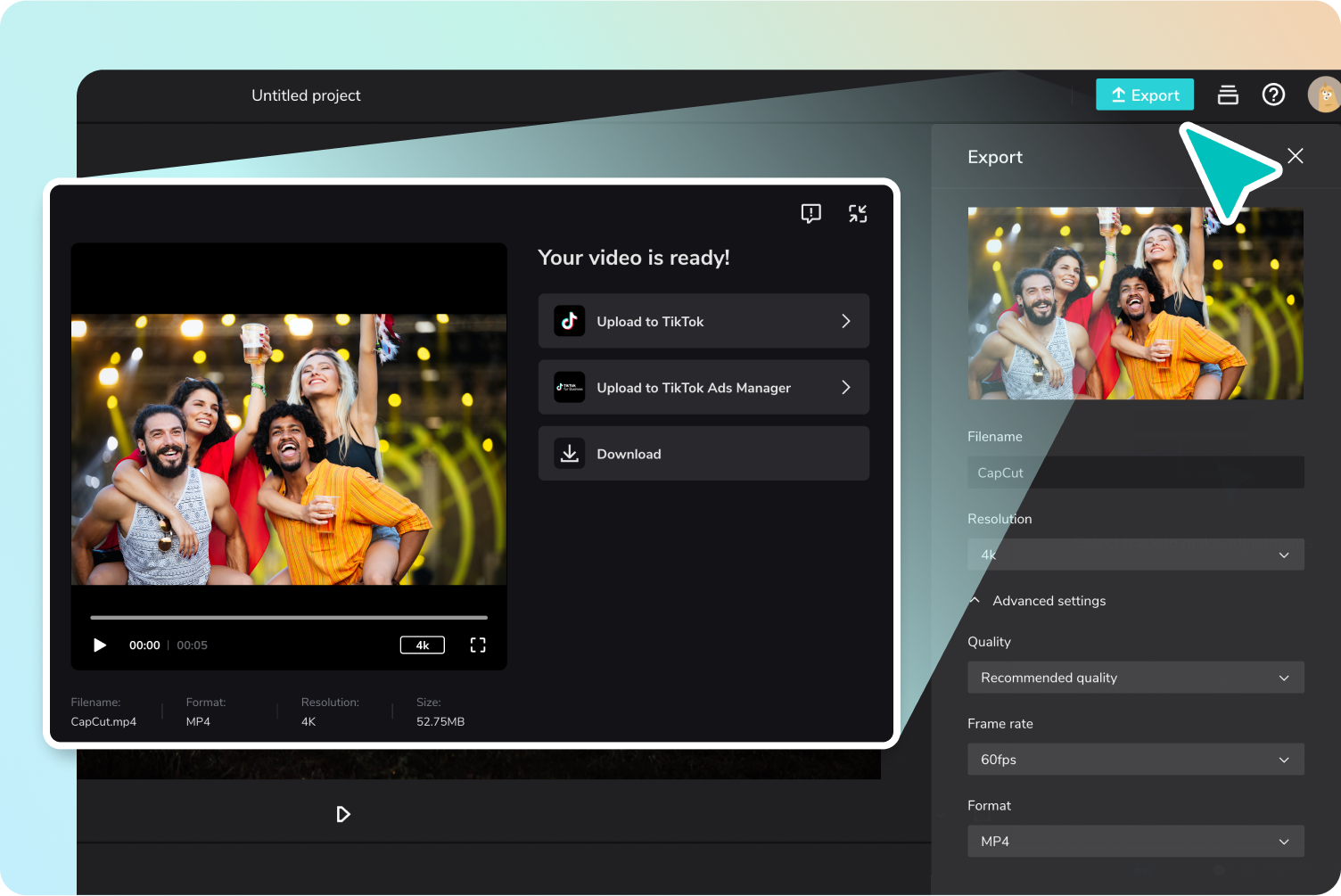Screen dimensions: 1341x896
Task: Open the user profile avatar
Action: [x=1324, y=95]
